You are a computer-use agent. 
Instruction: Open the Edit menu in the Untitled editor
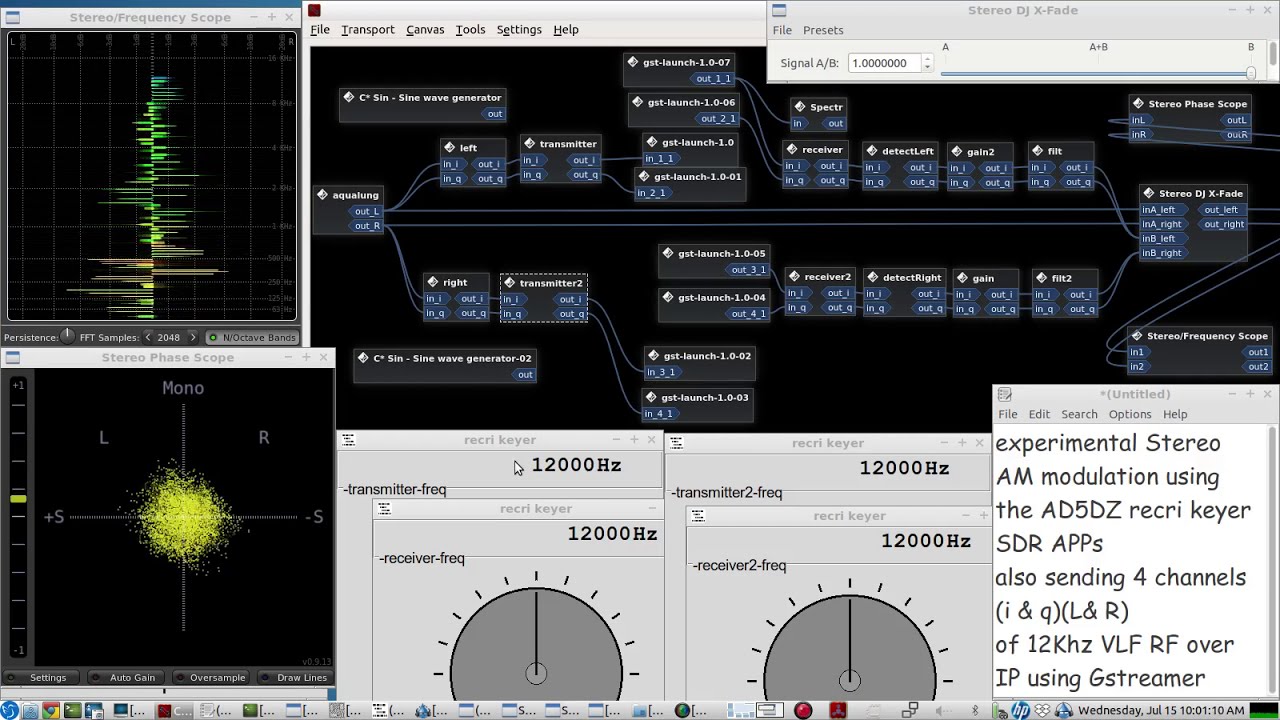tap(1039, 414)
